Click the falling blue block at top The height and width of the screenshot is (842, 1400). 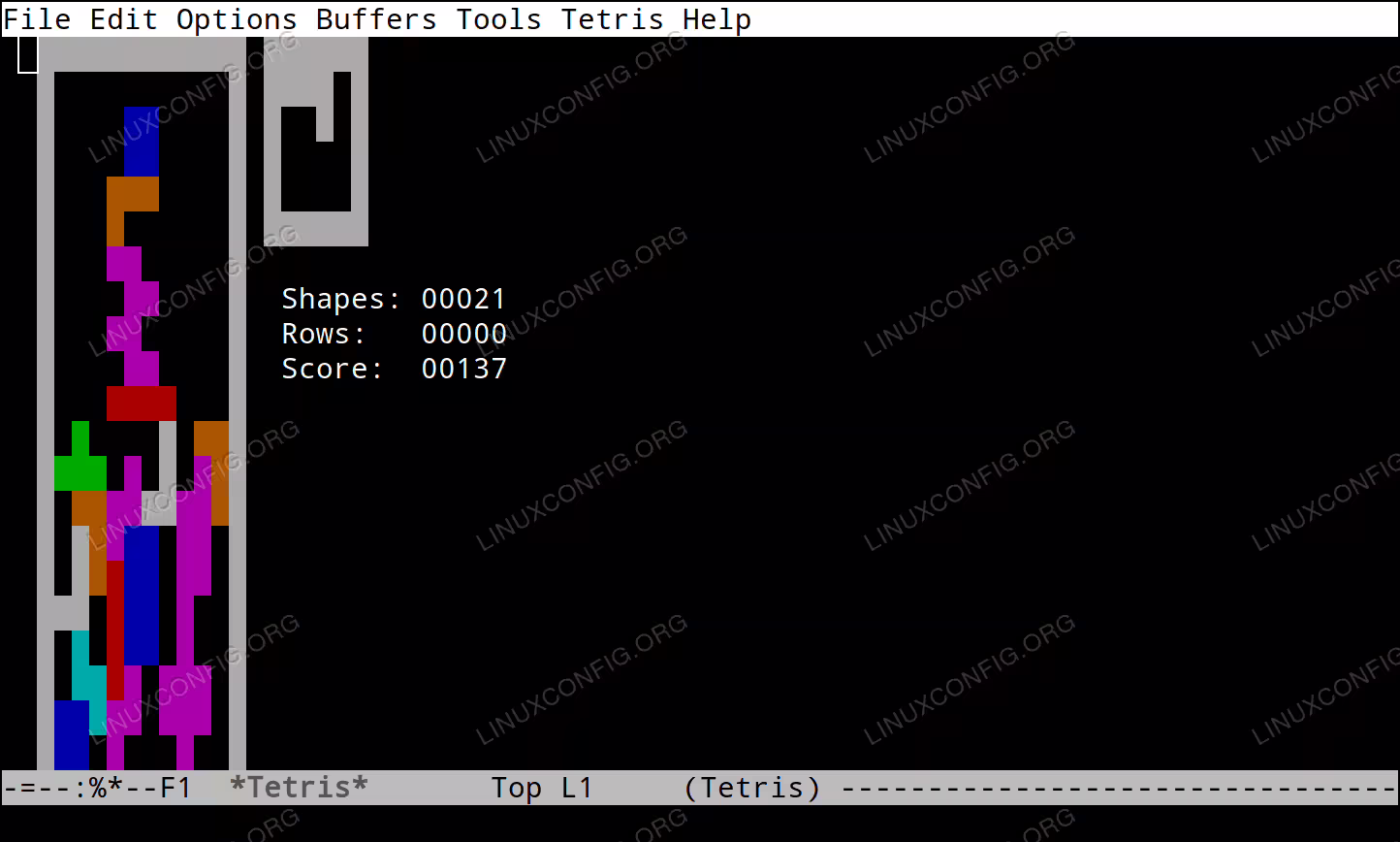tap(142, 142)
